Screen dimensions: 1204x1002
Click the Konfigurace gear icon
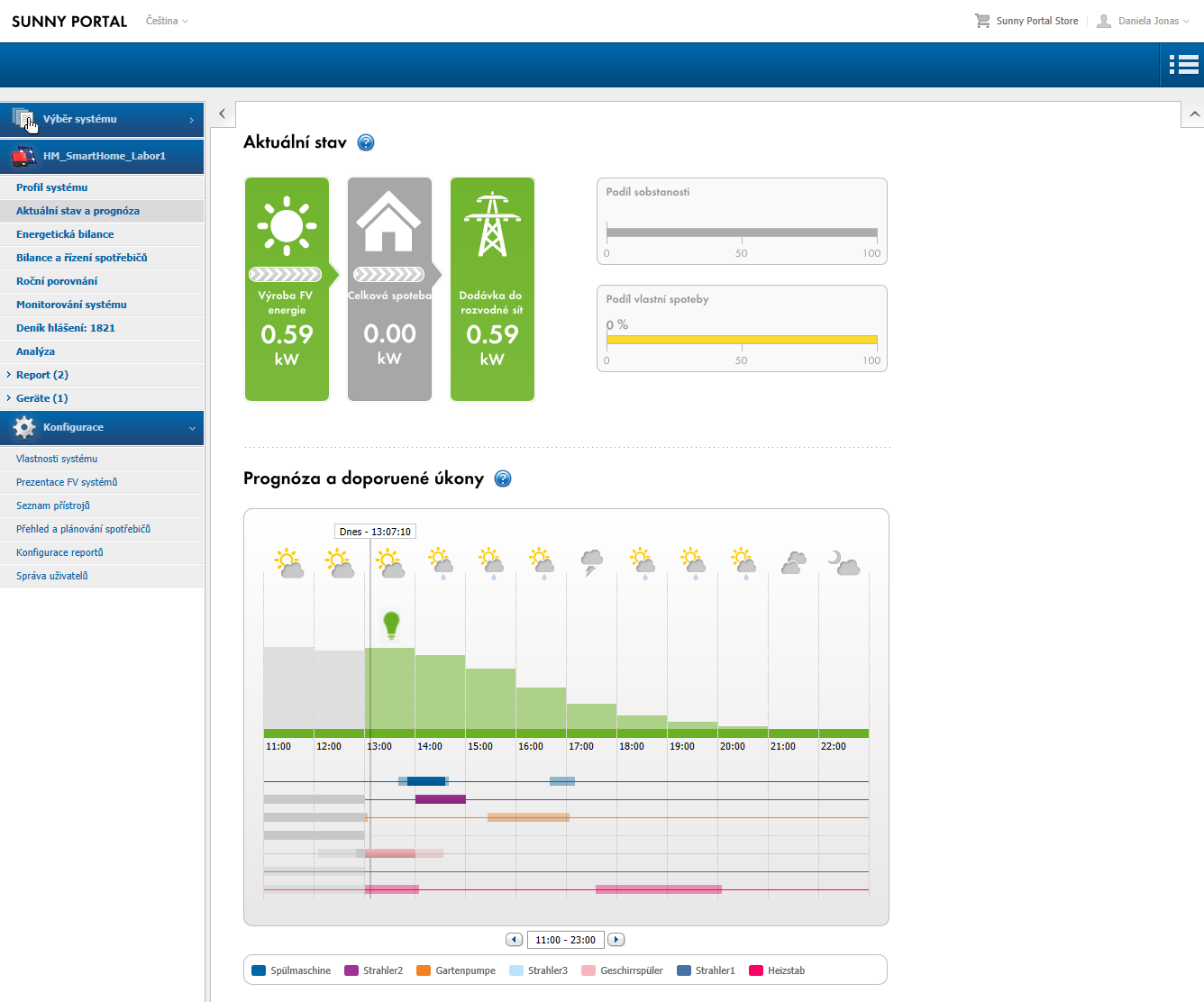24,427
